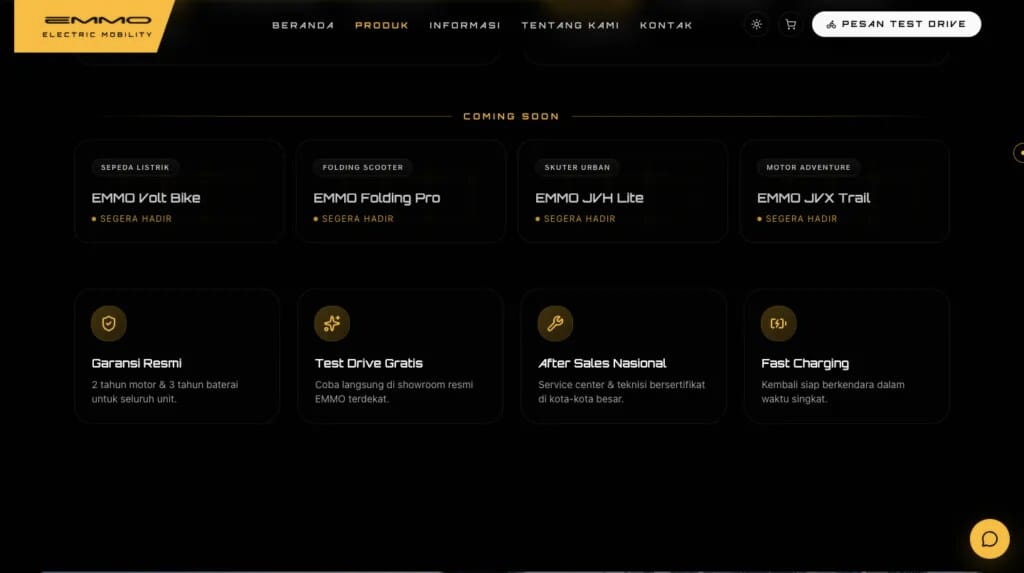Open the Informasi menu item

pos(464,25)
